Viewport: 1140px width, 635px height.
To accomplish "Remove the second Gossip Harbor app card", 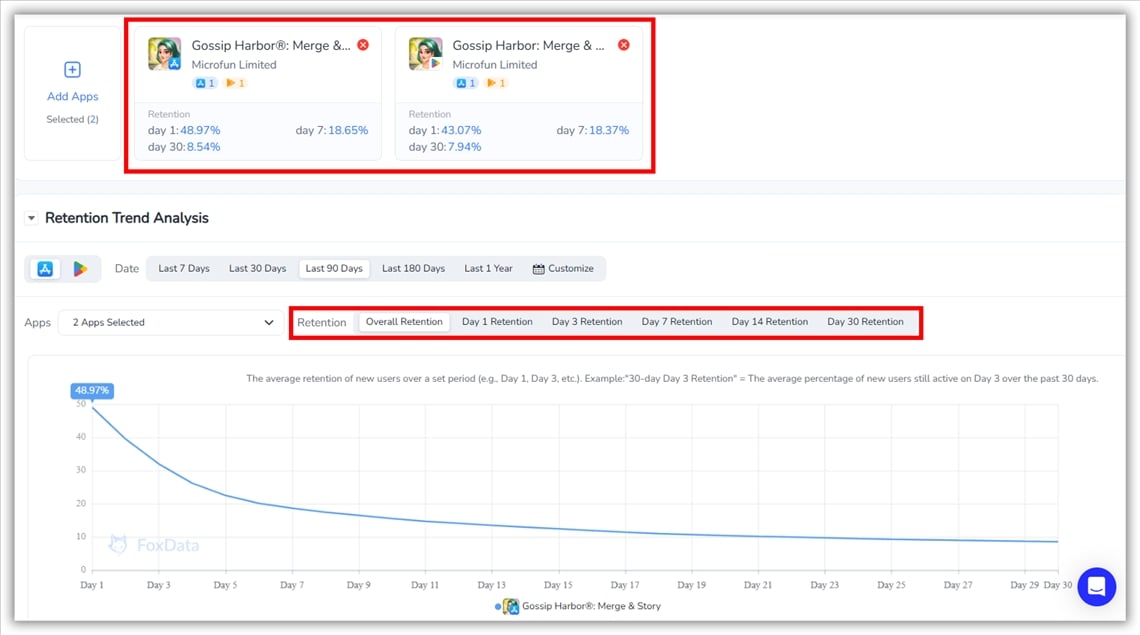I will (624, 45).
